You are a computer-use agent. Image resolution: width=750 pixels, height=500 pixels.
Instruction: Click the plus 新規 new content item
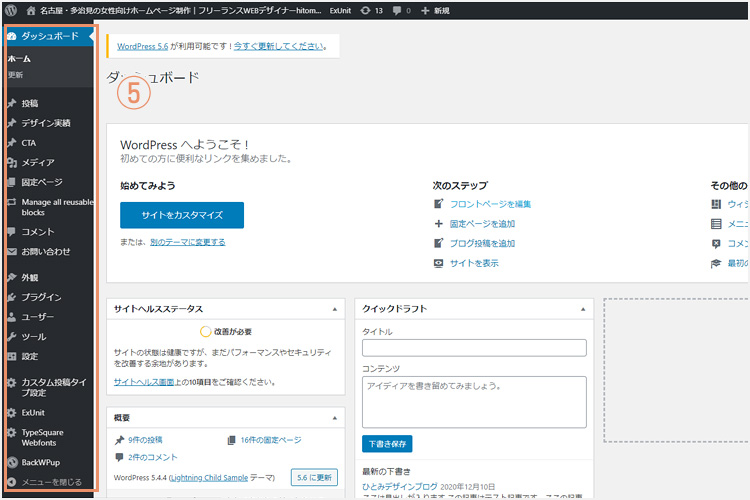tap(435, 11)
